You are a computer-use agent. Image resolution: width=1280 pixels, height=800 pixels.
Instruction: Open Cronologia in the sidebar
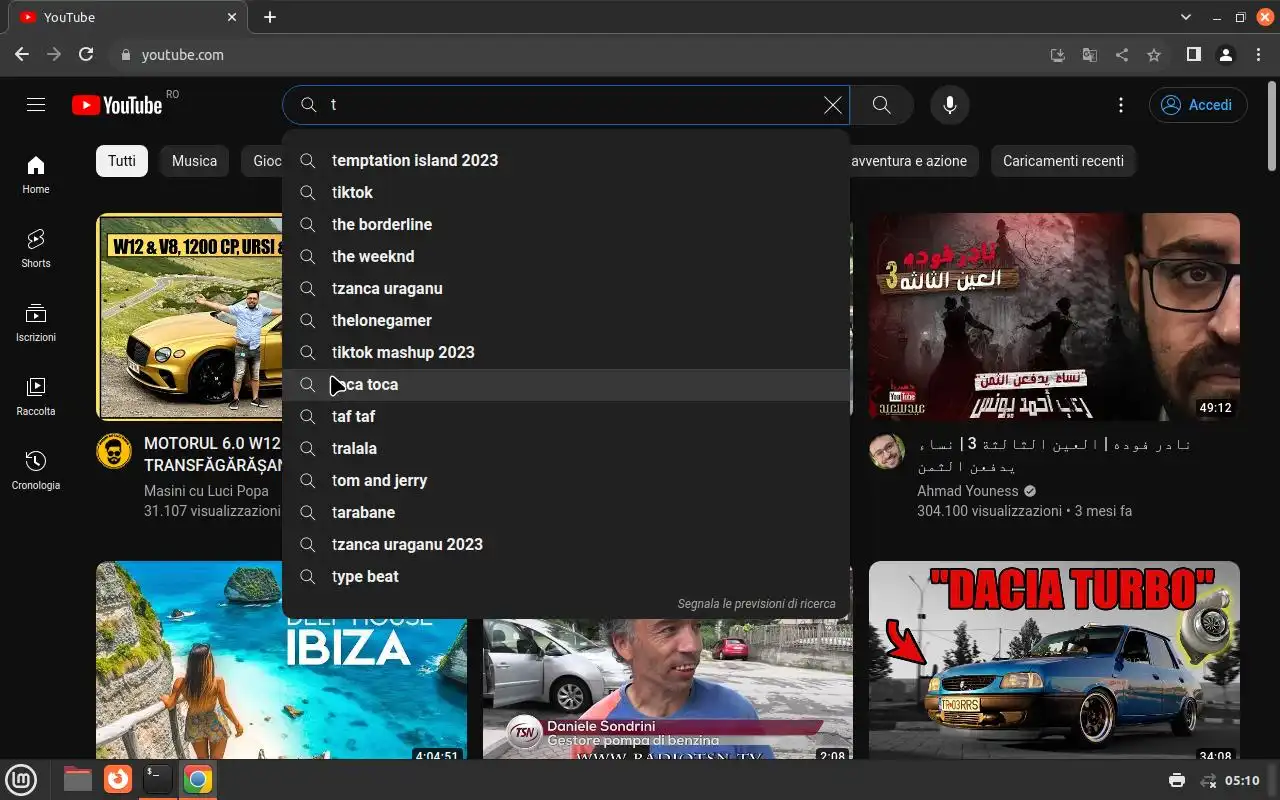click(36, 471)
